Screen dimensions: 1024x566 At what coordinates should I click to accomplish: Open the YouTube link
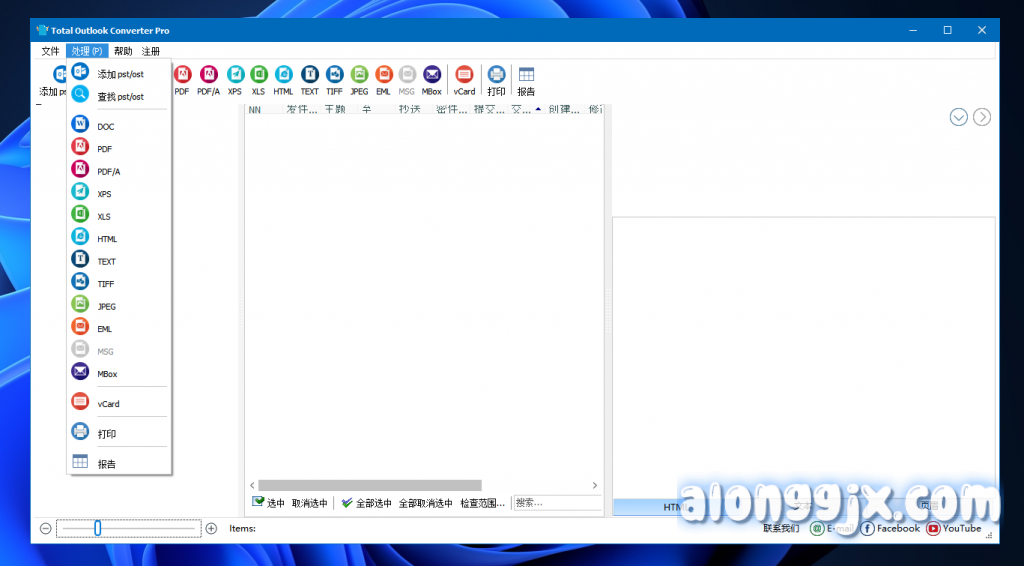point(954,528)
